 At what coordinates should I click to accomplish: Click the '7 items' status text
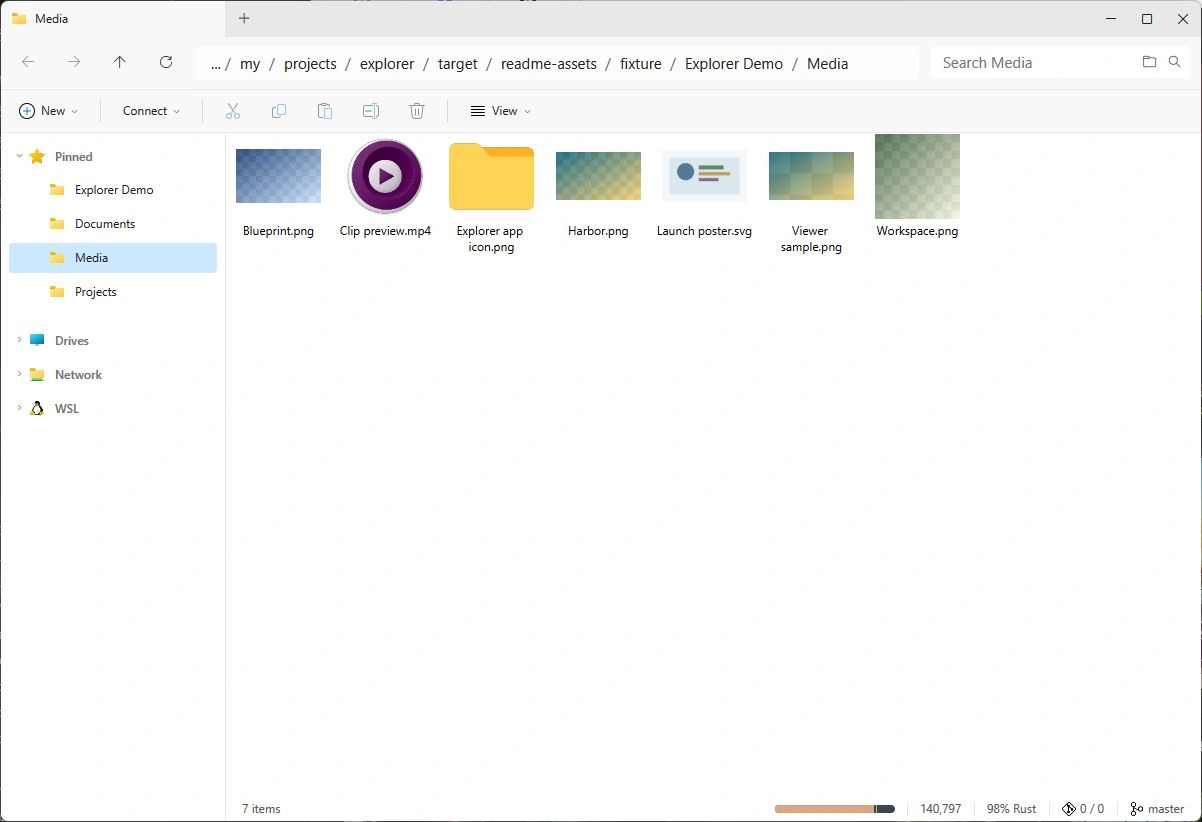click(x=261, y=809)
